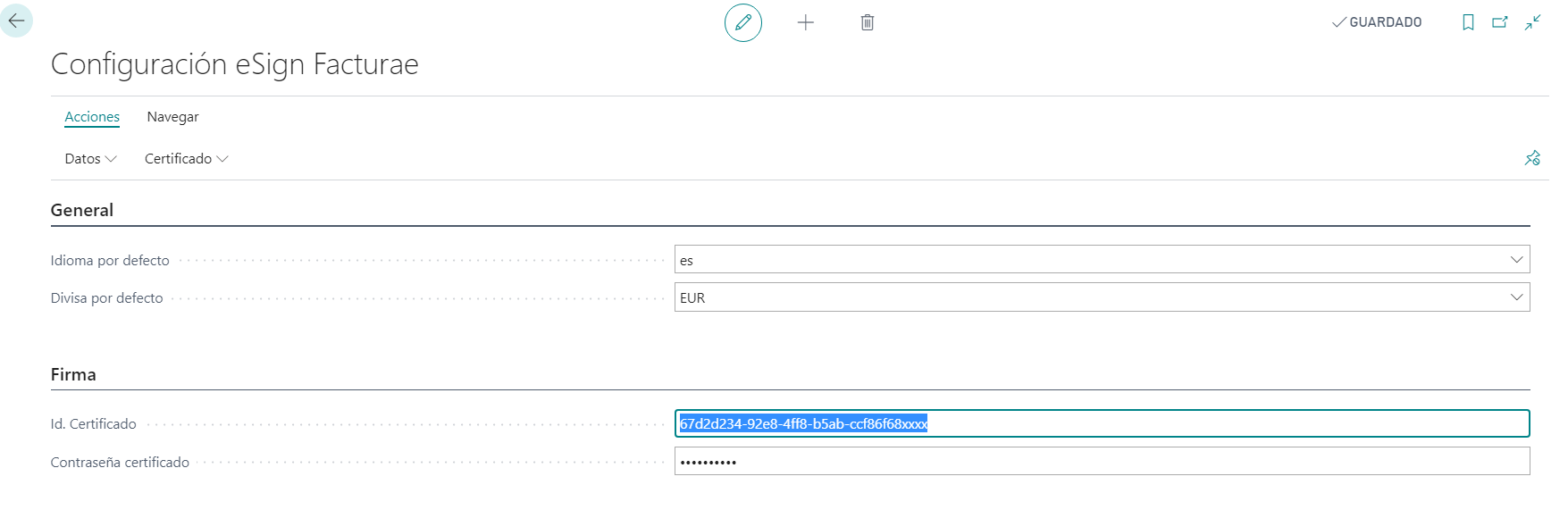Go back with the left arrow button
1568x510 pixels.
point(16,20)
